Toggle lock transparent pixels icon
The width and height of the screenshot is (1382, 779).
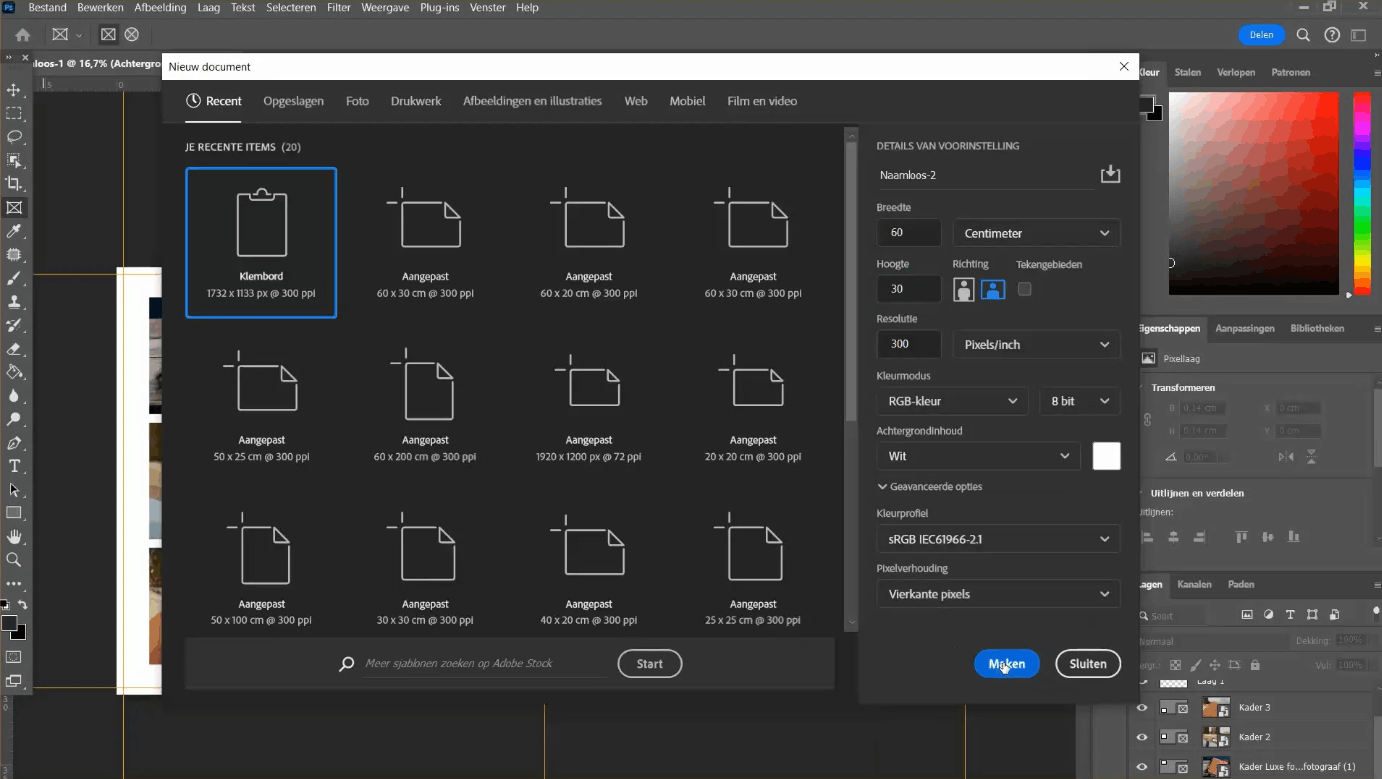coord(1175,665)
